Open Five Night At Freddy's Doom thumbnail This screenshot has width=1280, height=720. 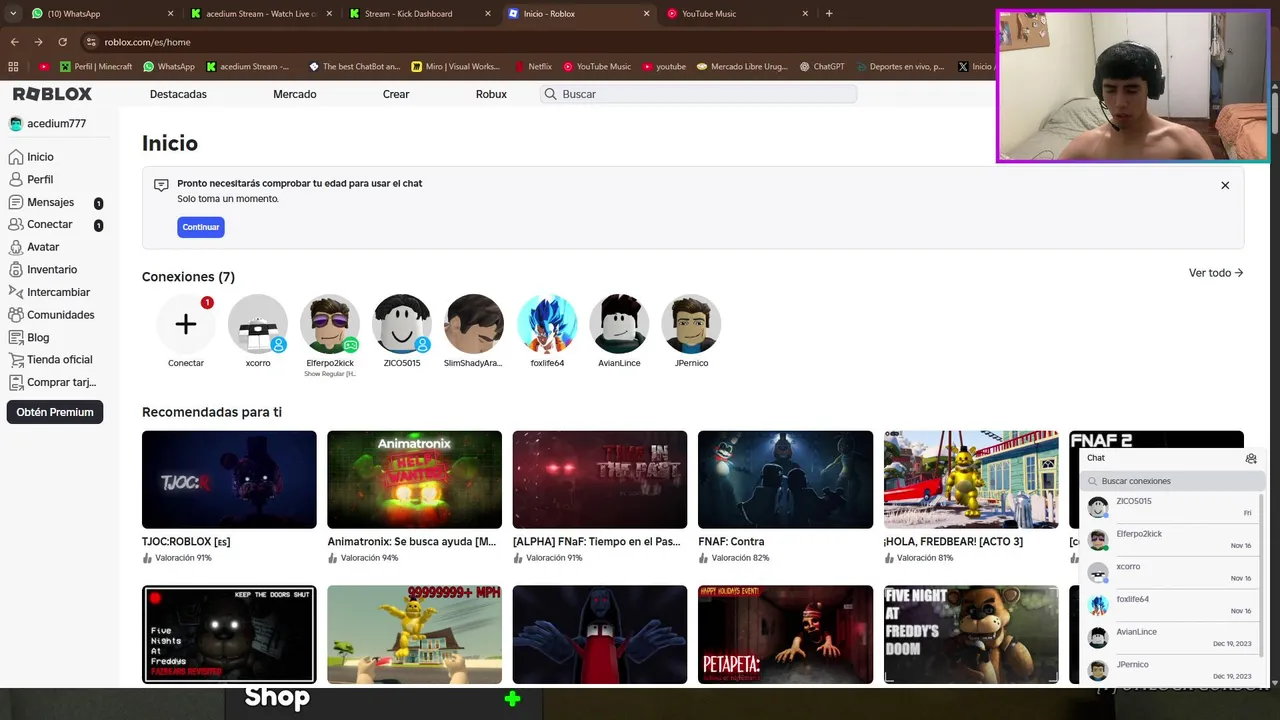click(x=971, y=634)
